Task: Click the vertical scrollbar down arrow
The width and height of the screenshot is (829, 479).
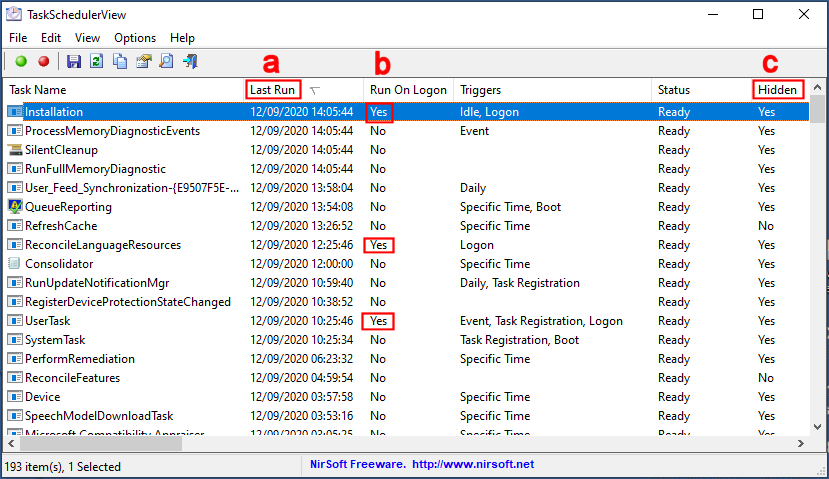Action: pyautogui.click(x=817, y=425)
